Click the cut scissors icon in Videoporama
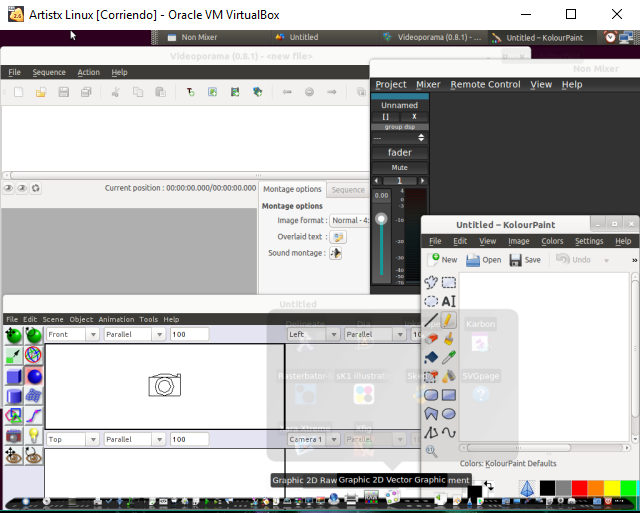The image size is (640, 513). point(115,92)
